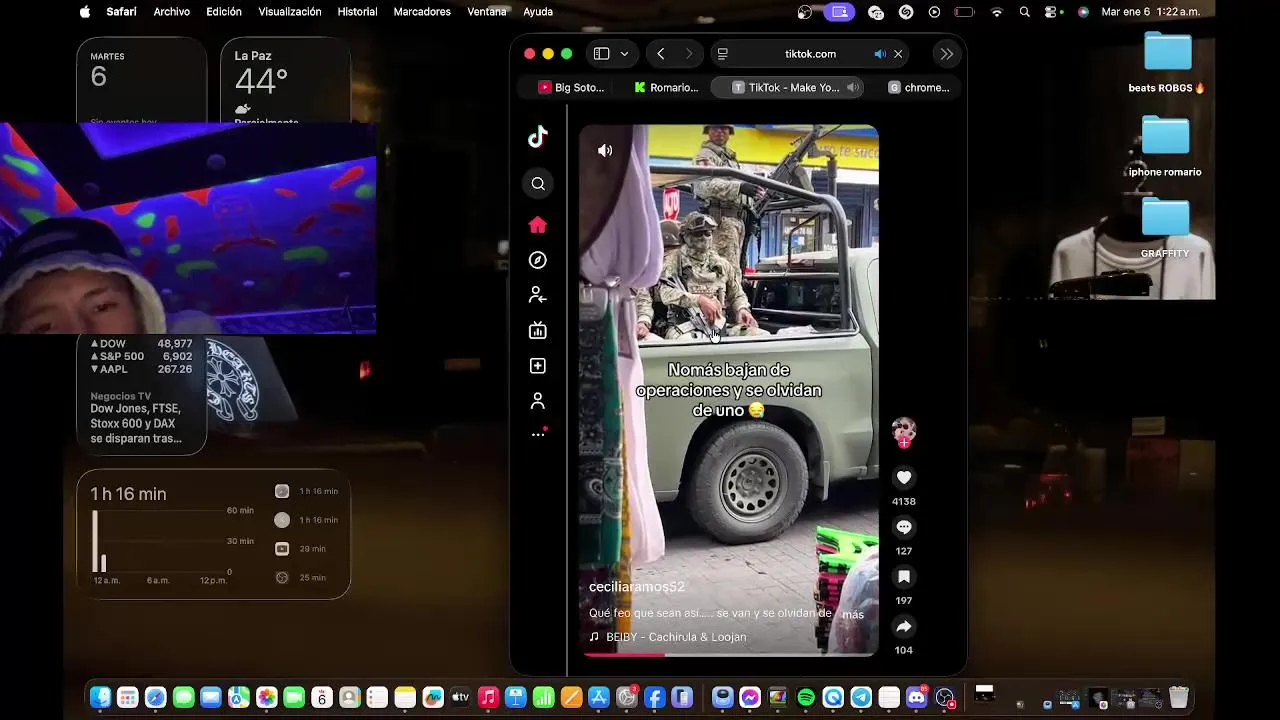Click the TikTok logo
Viewport: 1280px width, 720px height.
tap(538, 137)
